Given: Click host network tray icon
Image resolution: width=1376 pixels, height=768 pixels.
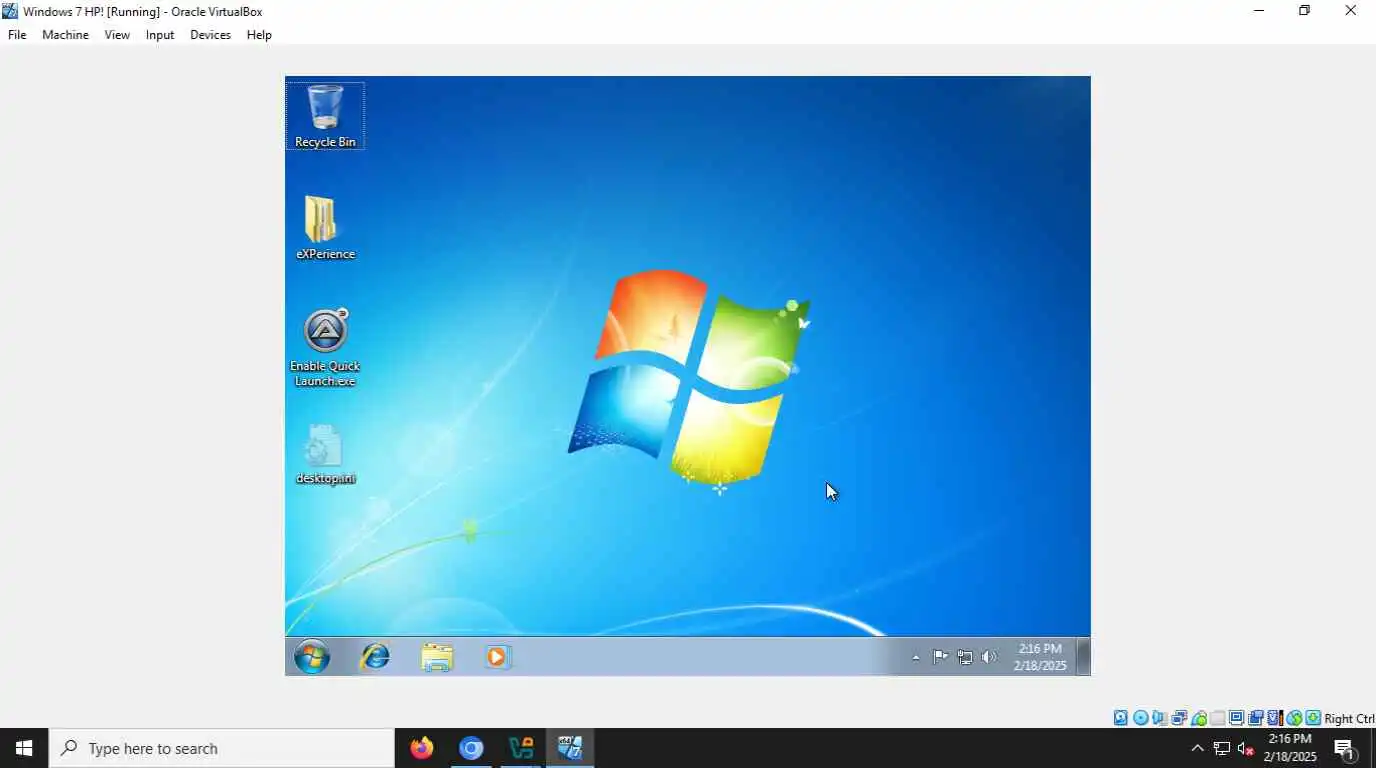Looking at the screenshot, I should [1221, 748].
